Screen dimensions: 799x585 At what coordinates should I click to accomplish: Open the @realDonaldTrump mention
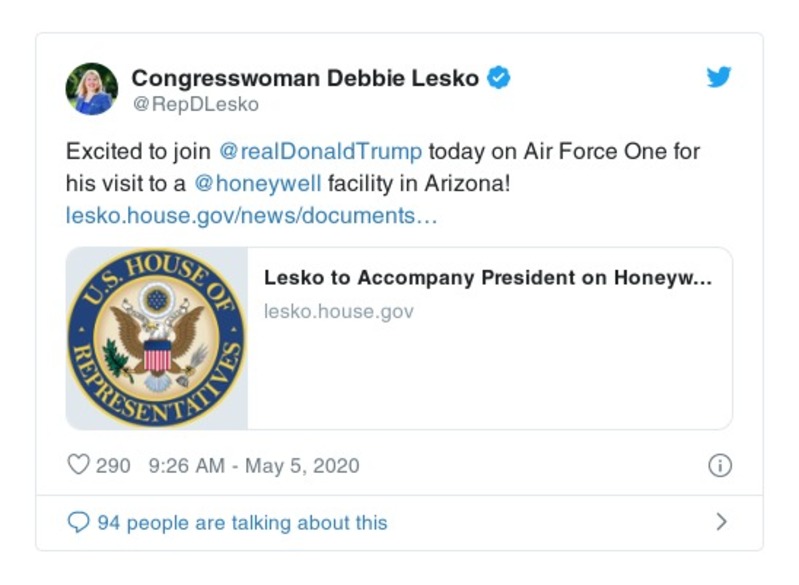(320, 152)
